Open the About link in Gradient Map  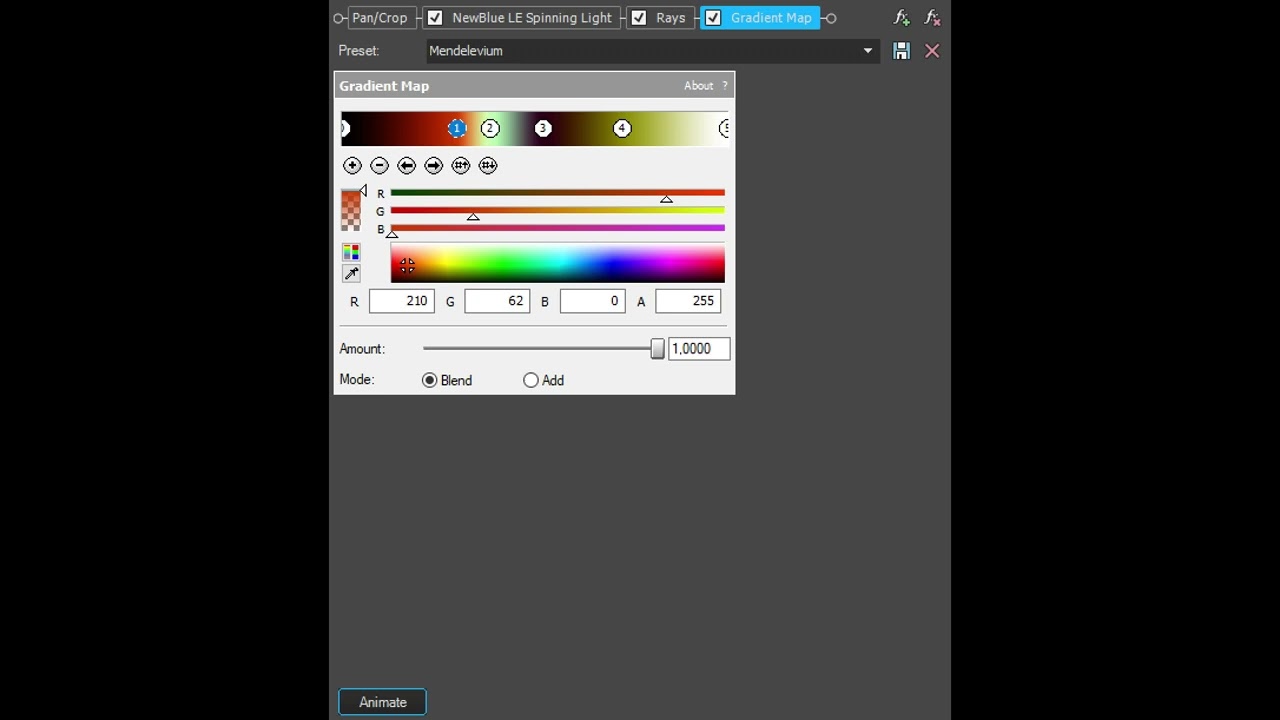point(698,86)
